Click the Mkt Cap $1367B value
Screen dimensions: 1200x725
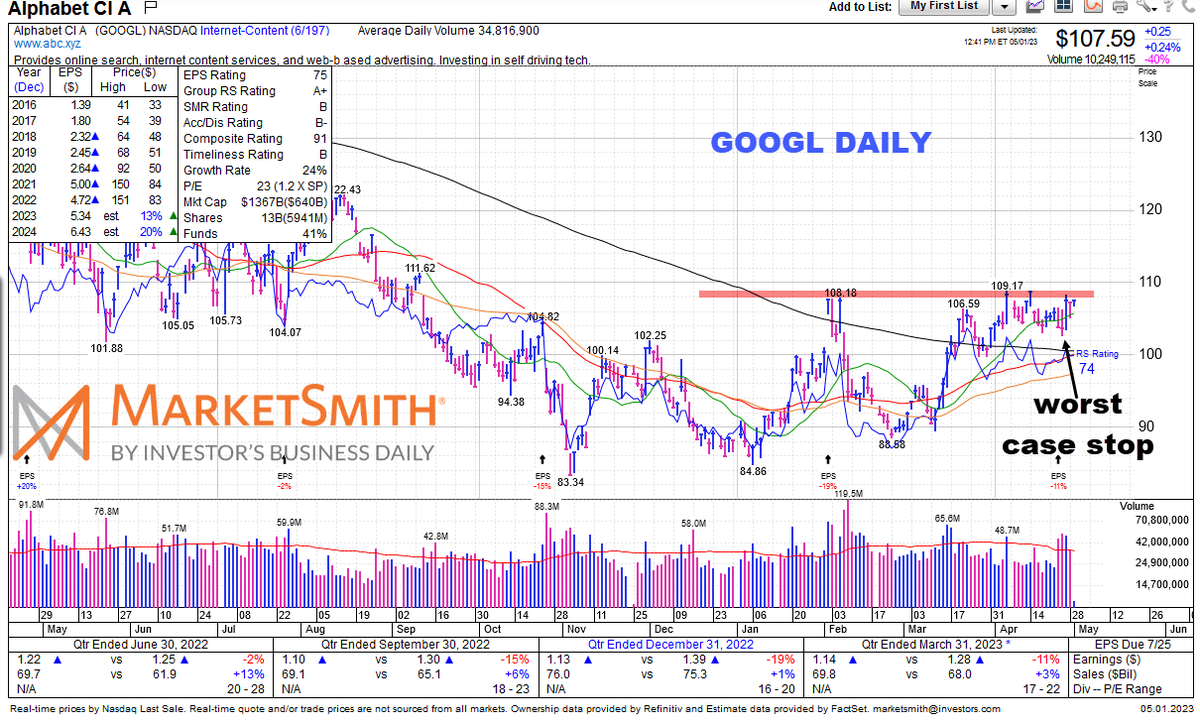point(282,202)
